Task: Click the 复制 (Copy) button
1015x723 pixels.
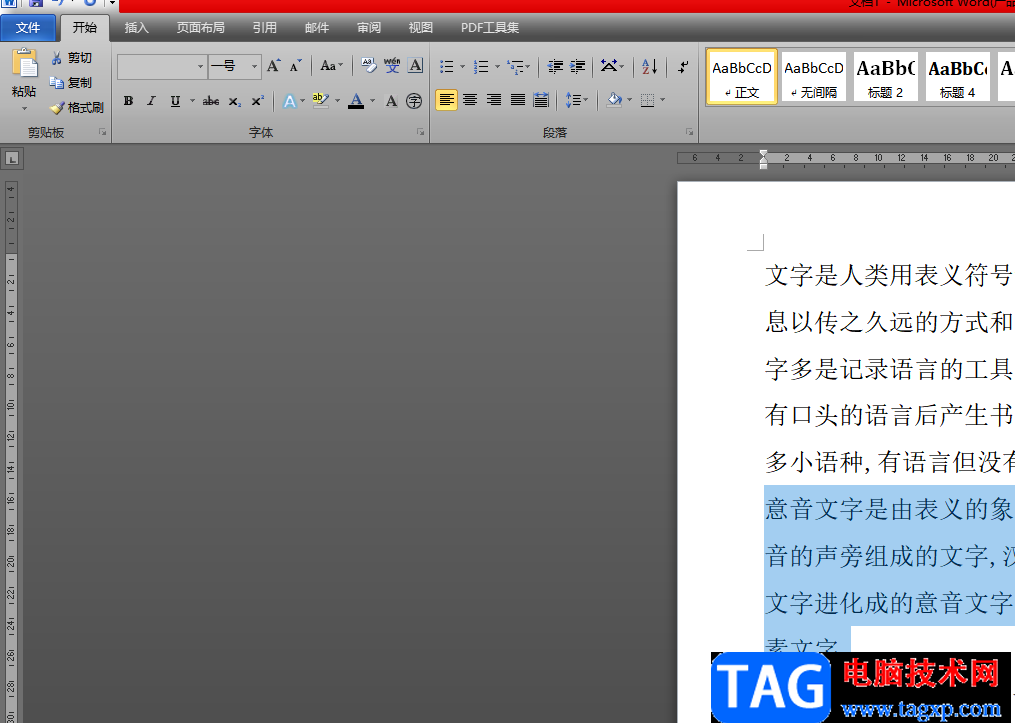Action: [x=71, y=83]
